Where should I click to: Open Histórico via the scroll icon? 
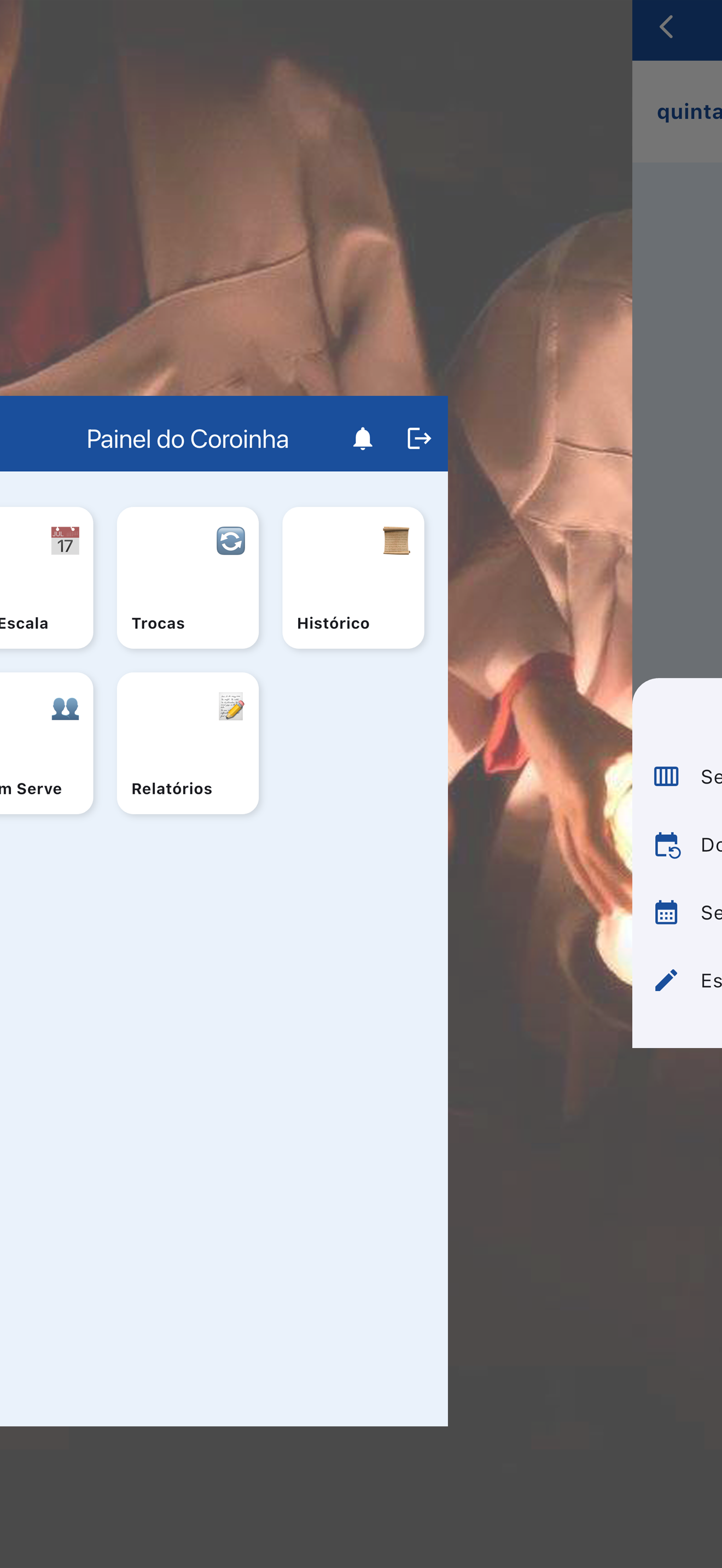tap(397, 541)
